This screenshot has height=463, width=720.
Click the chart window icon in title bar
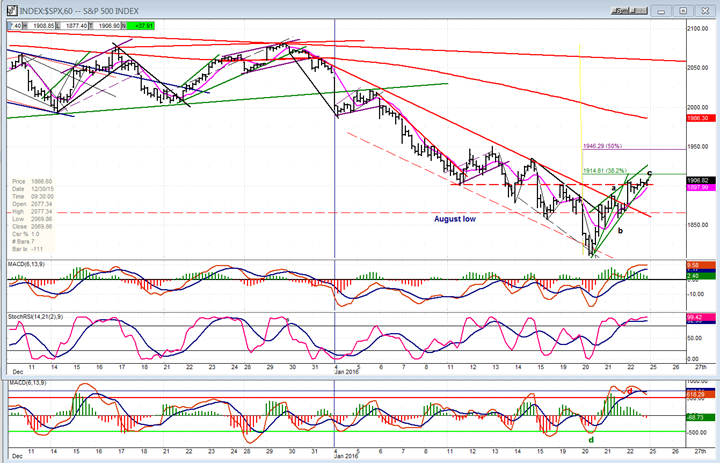pos(9,6)
